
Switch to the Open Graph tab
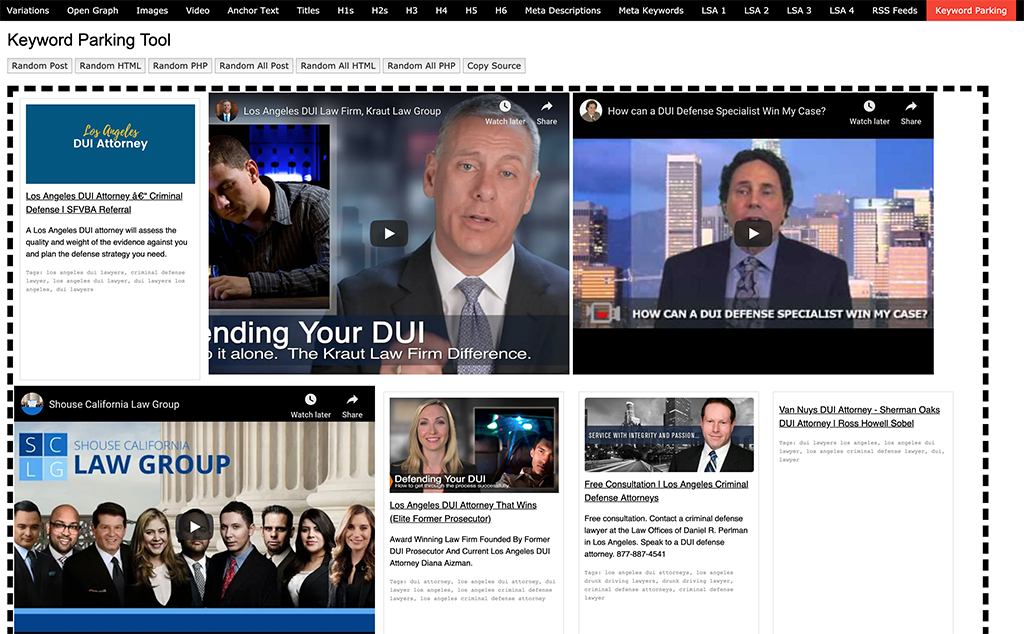pos(93,10)
